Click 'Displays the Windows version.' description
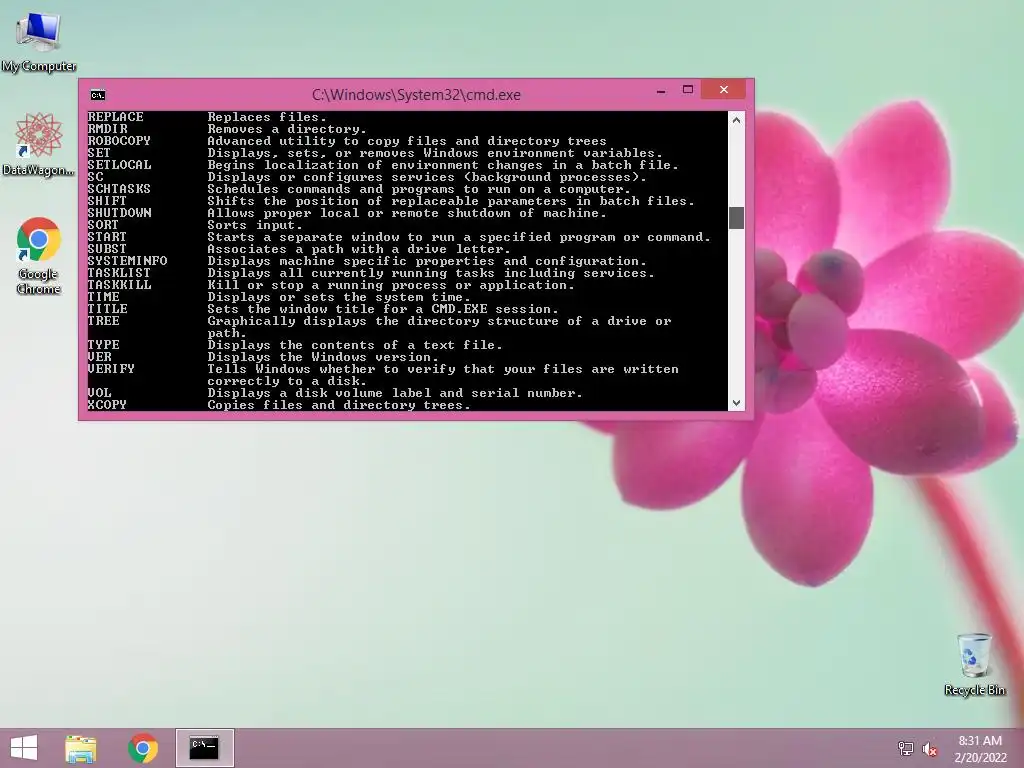Screen dimensions: 1024x768 pos(323,357)
